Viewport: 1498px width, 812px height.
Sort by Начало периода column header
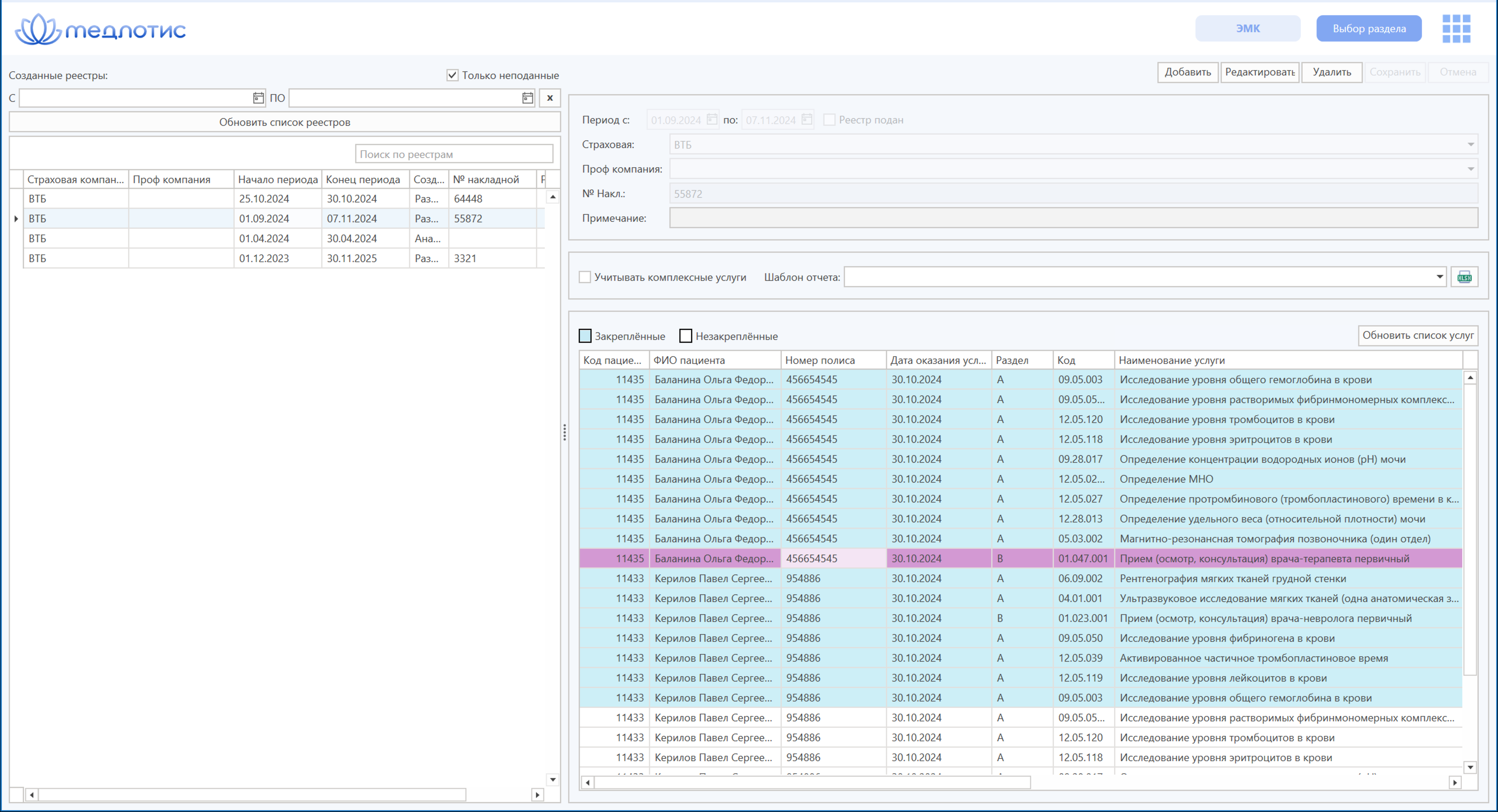(x=277, y=180)
